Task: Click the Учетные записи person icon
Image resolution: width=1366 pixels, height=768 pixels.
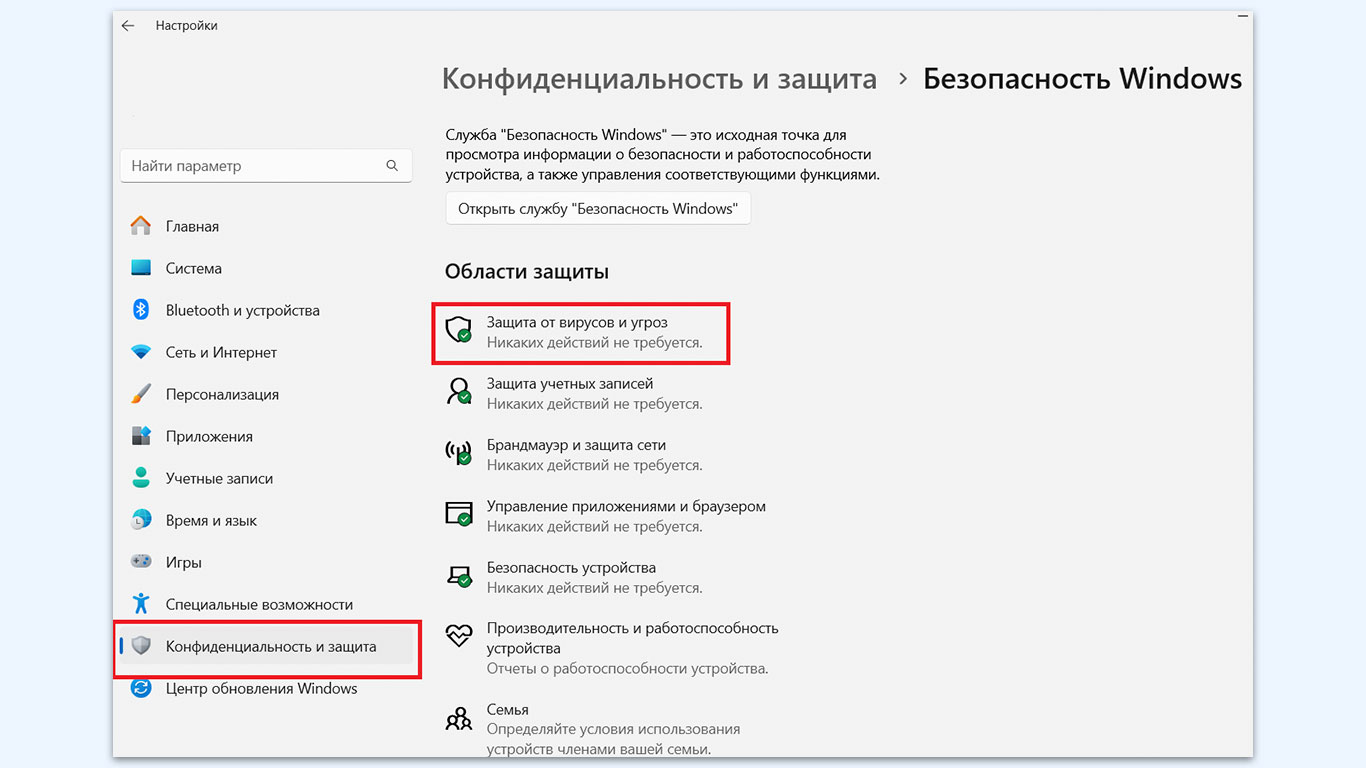Action: [x=141, y=478]
